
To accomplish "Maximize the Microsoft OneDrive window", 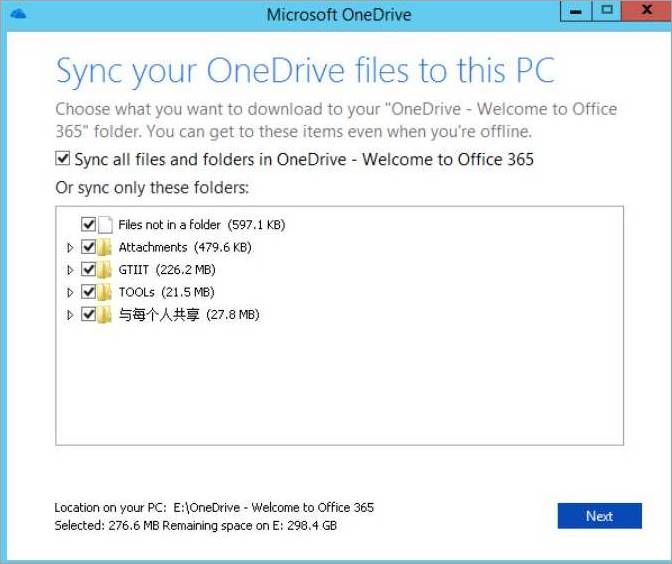I will (607, 11).
